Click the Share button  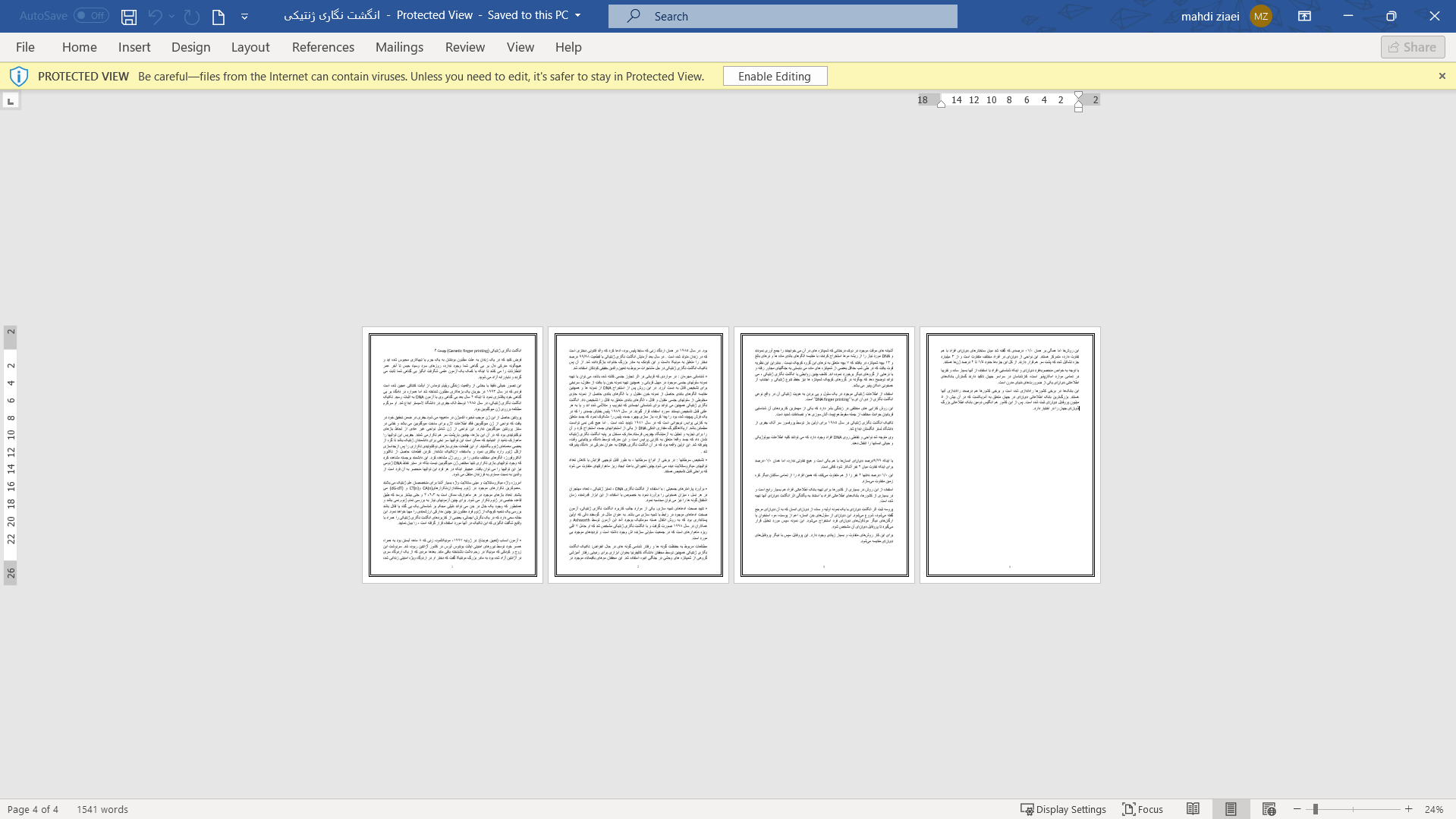point(1413,47)
